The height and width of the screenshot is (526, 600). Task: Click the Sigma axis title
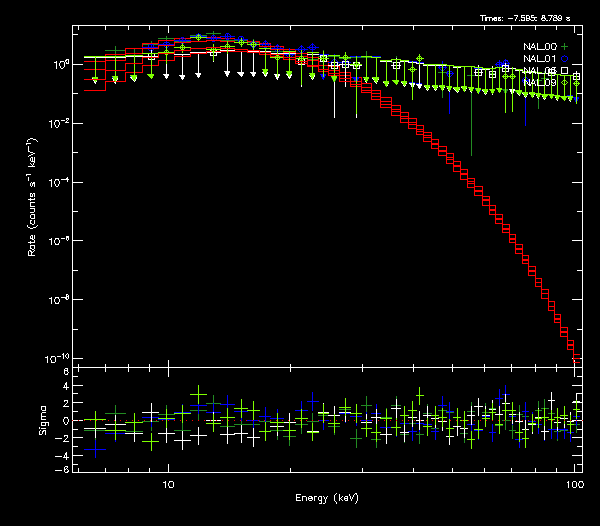tap(43, 421)
